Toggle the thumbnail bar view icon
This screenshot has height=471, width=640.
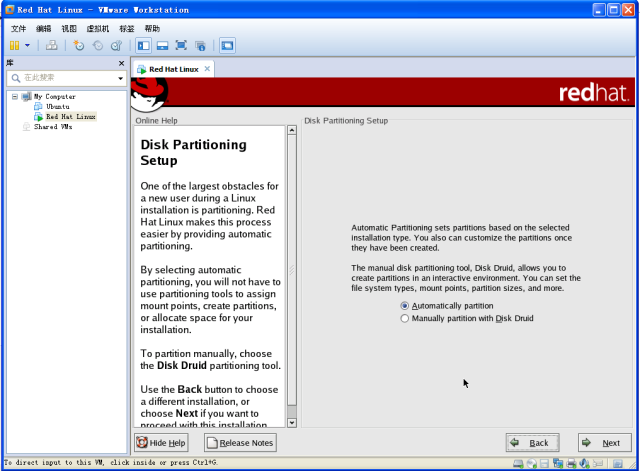point(162,46)
